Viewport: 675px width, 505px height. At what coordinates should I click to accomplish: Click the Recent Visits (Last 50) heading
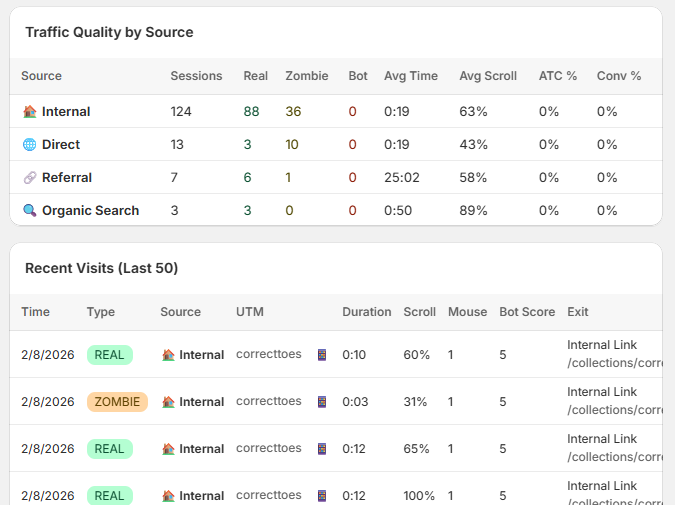click(x=101, y=268)
